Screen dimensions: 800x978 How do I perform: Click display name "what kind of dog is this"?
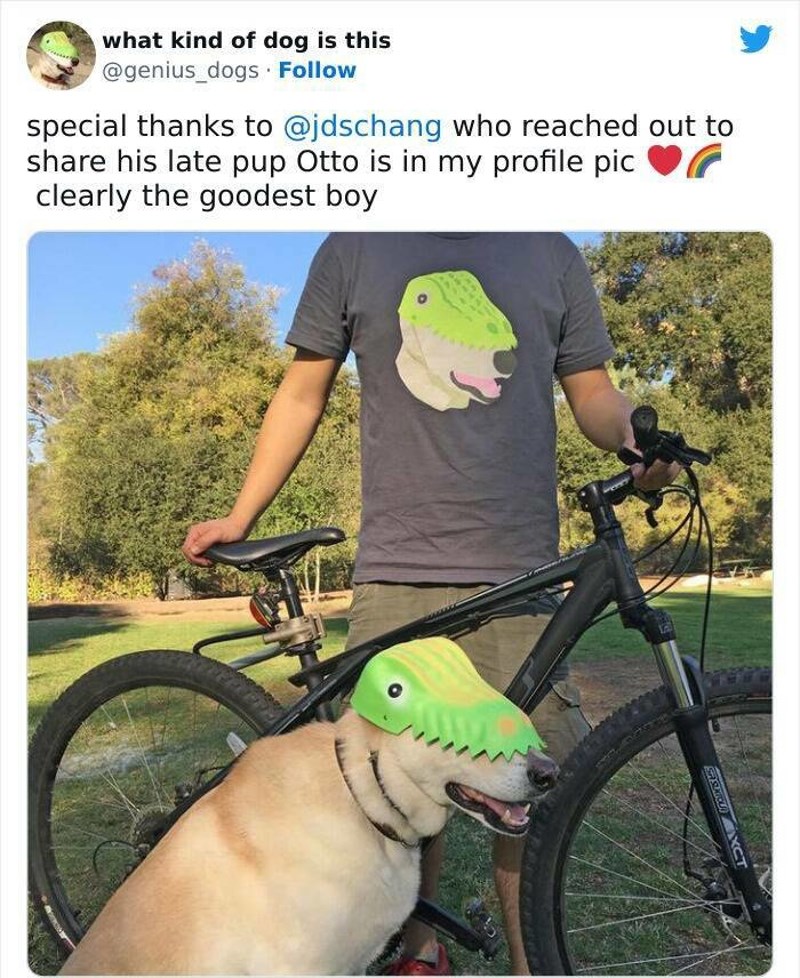pyautogui.click(x=246, y=41)
